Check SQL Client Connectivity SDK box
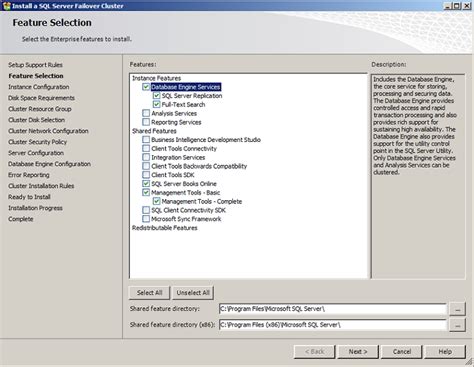This screenshot has height=367, width=474. 146,210
